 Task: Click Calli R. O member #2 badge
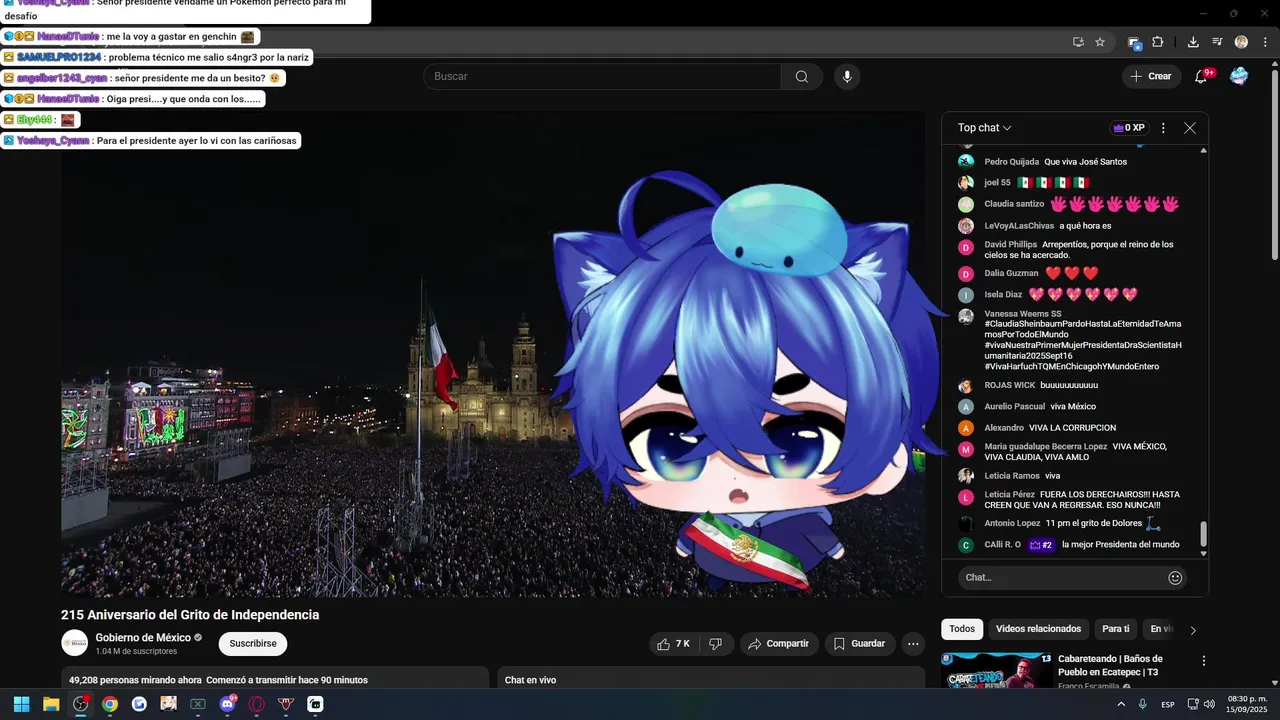click(x=1041, y=545)
